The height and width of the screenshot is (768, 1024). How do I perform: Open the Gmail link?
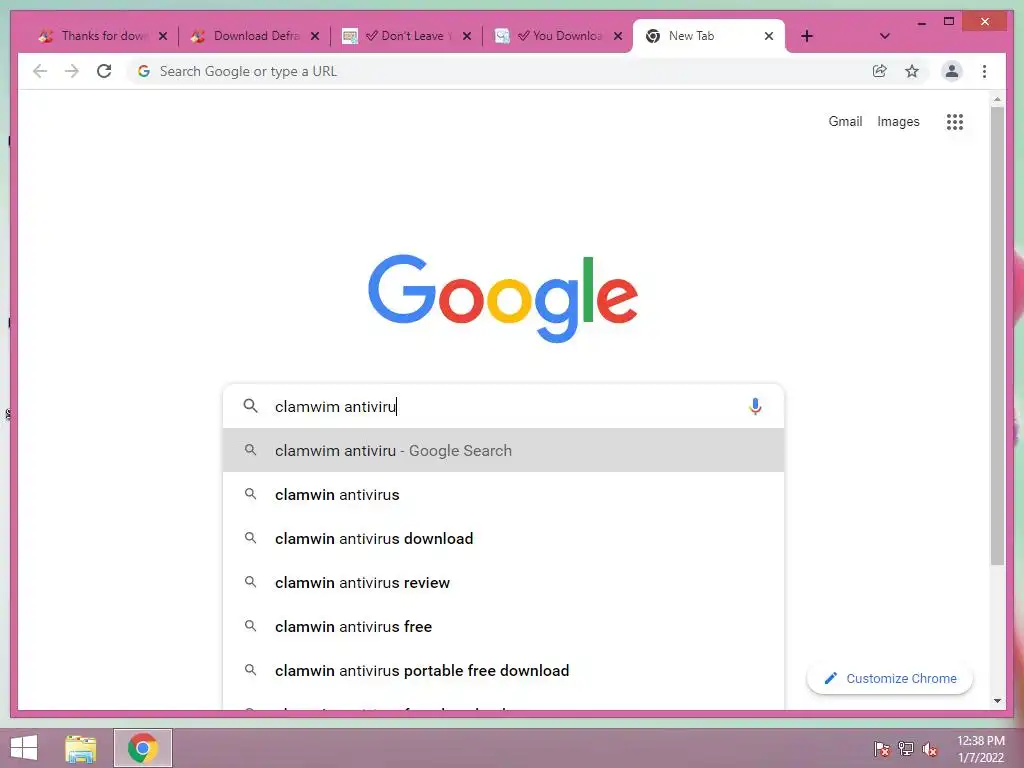point(845,121)
